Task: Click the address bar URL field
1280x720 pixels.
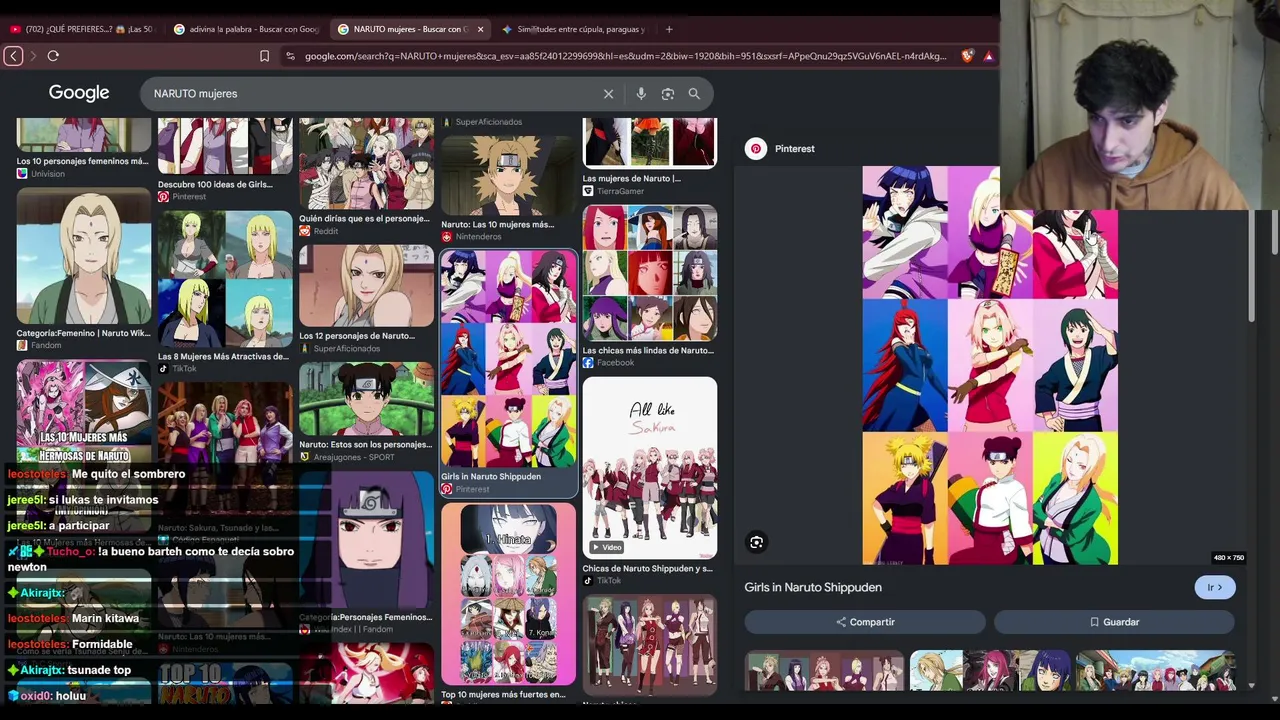Action: 625,56
